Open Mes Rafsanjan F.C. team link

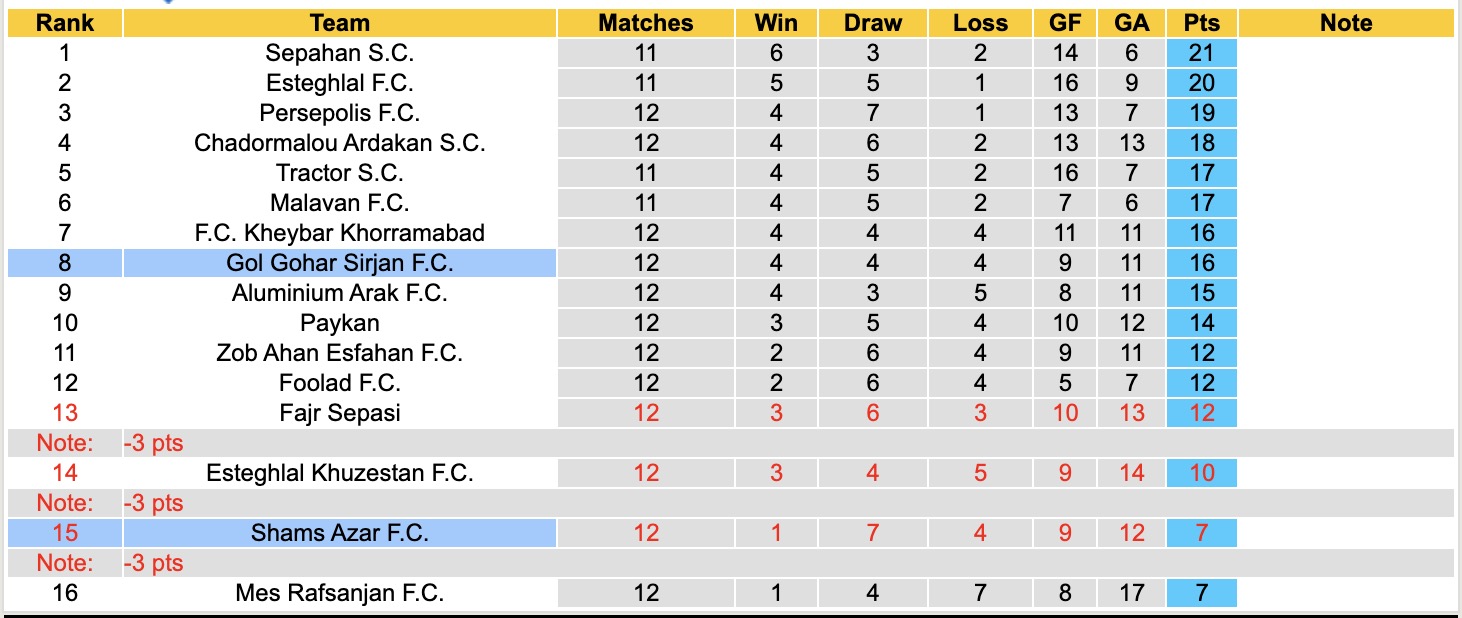point(340,593)
